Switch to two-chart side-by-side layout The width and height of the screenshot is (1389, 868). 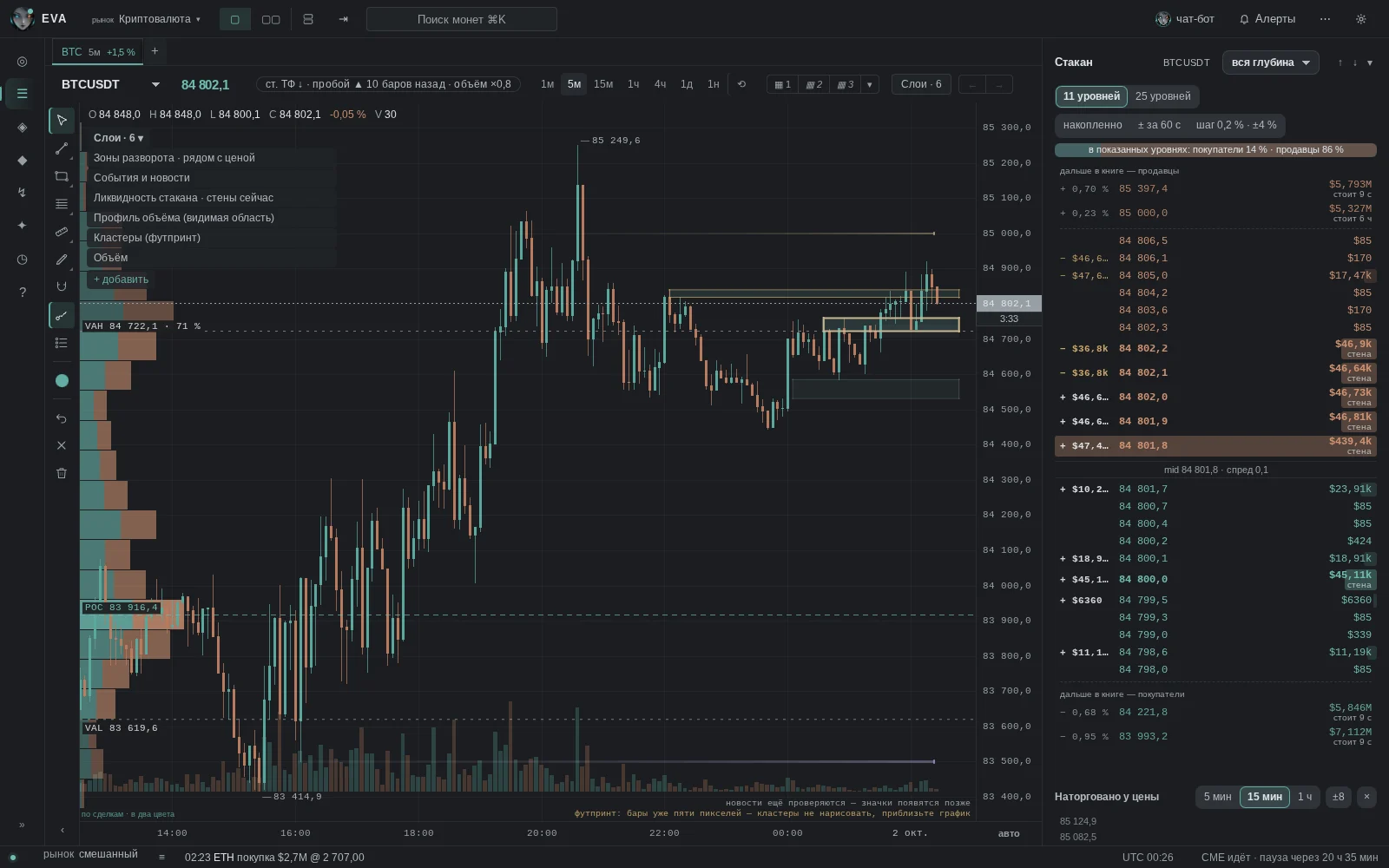point(271,19)
